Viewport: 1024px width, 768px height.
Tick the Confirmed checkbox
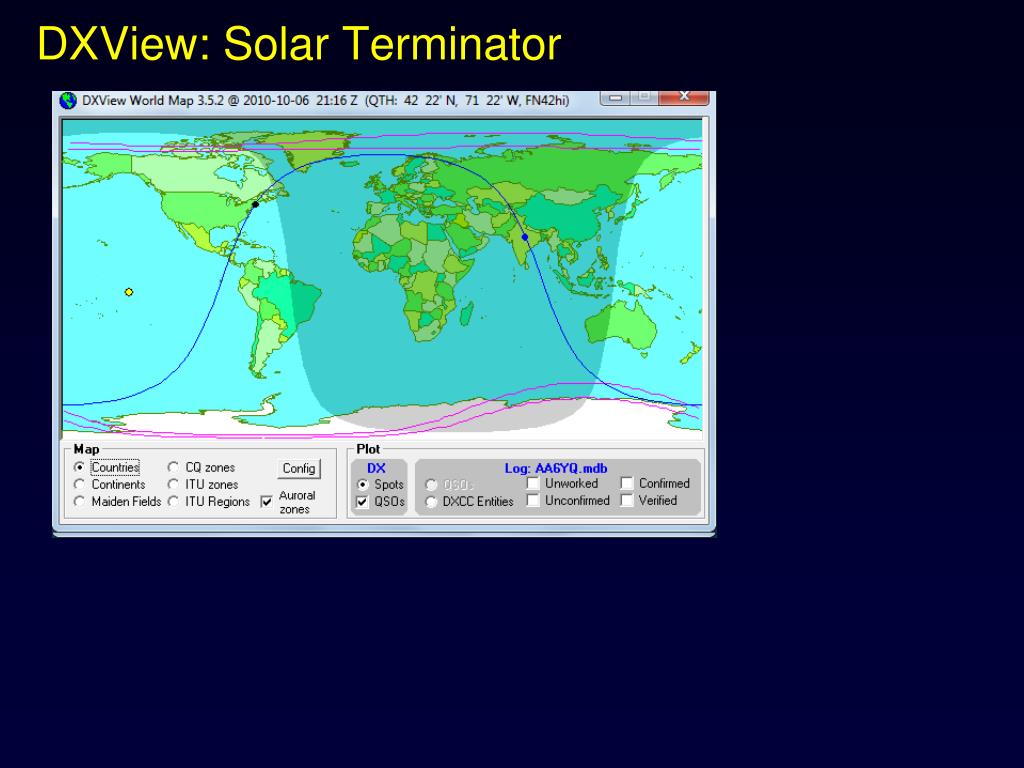(x=627, y=483)
